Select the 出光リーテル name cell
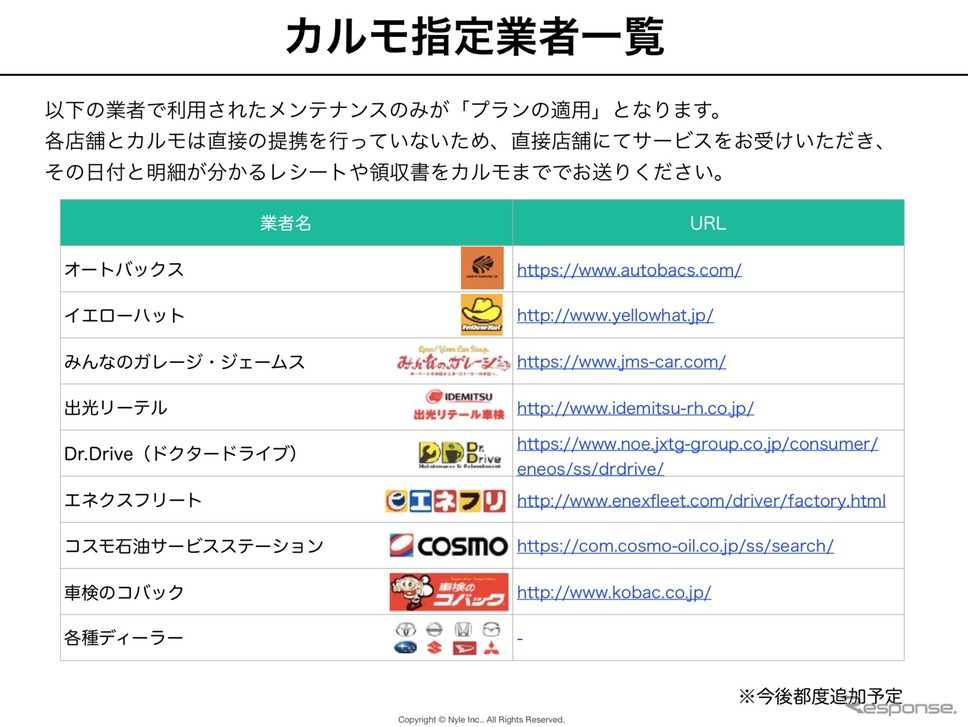The width and height of the screenshot is (968, 727). pyautogui.click(x=286, y=407)
